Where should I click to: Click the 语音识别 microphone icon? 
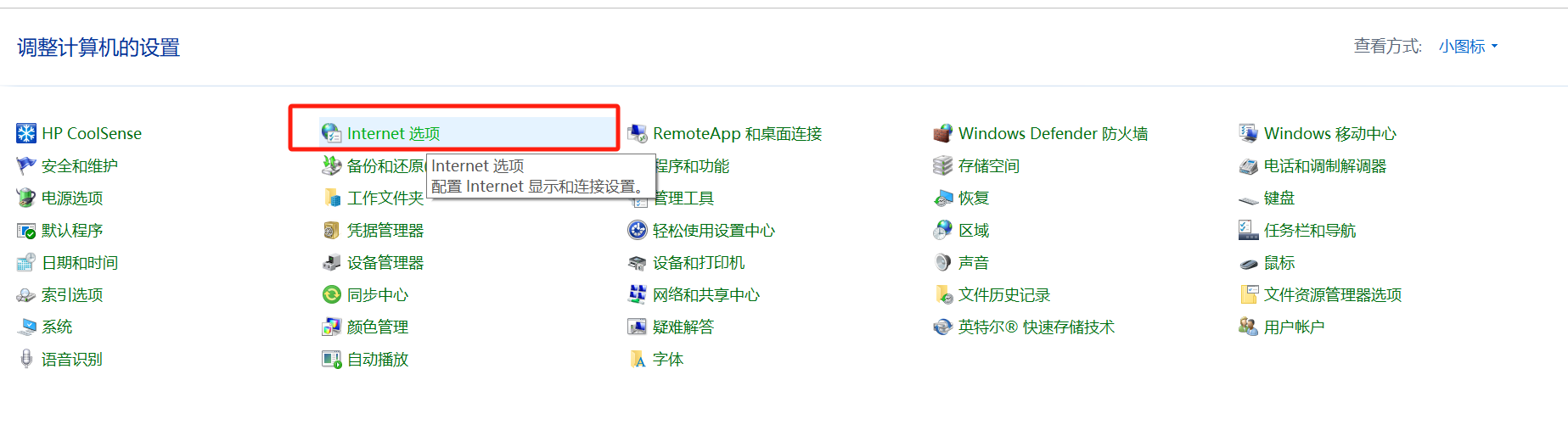click(x=26, y=359)
